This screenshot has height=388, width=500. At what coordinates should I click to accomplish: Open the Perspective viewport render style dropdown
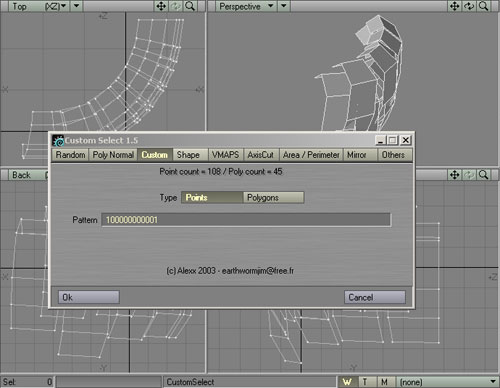(284, 6)
